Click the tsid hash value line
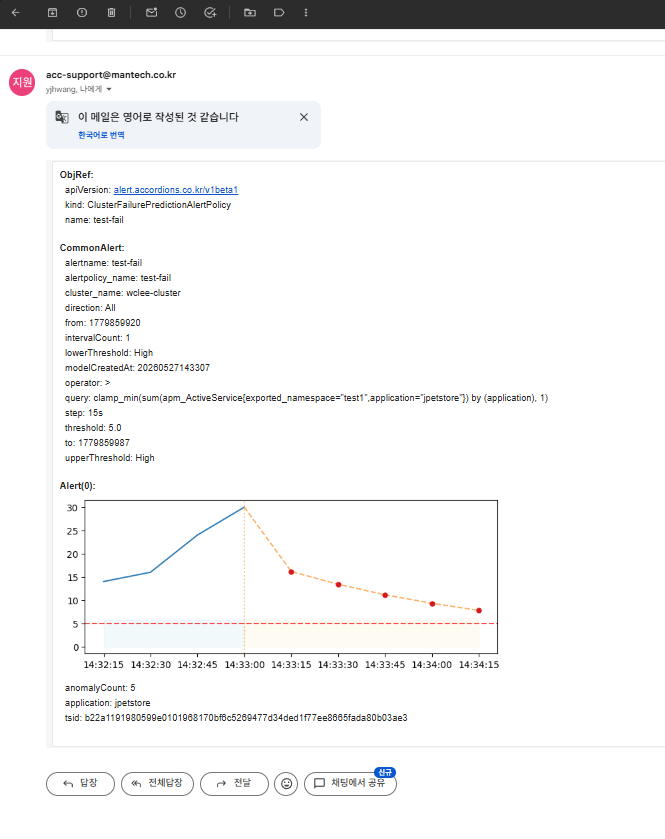665x839 pixels. 236,718
